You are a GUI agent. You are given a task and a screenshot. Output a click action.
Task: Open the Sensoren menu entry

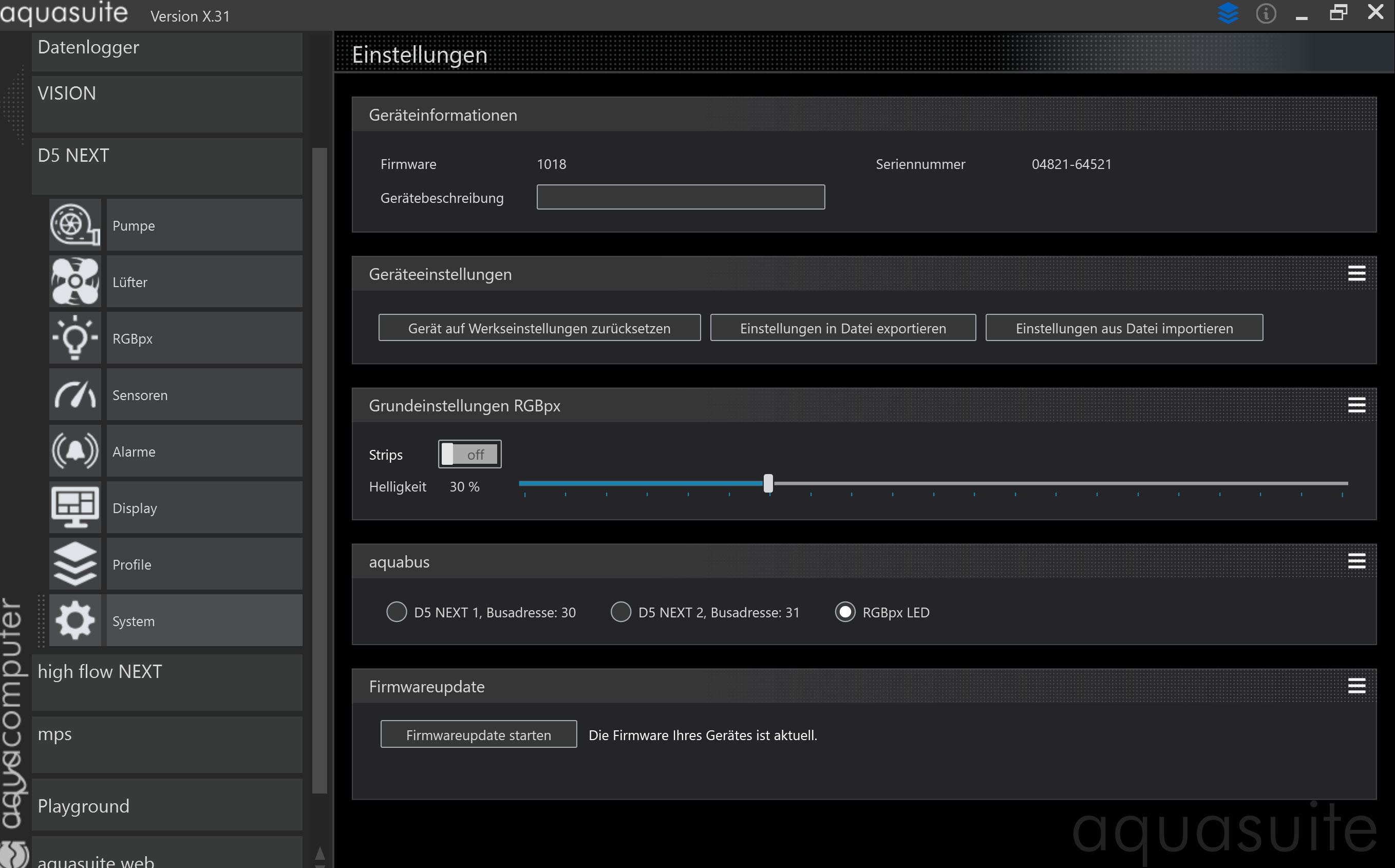tap(204, 394)
